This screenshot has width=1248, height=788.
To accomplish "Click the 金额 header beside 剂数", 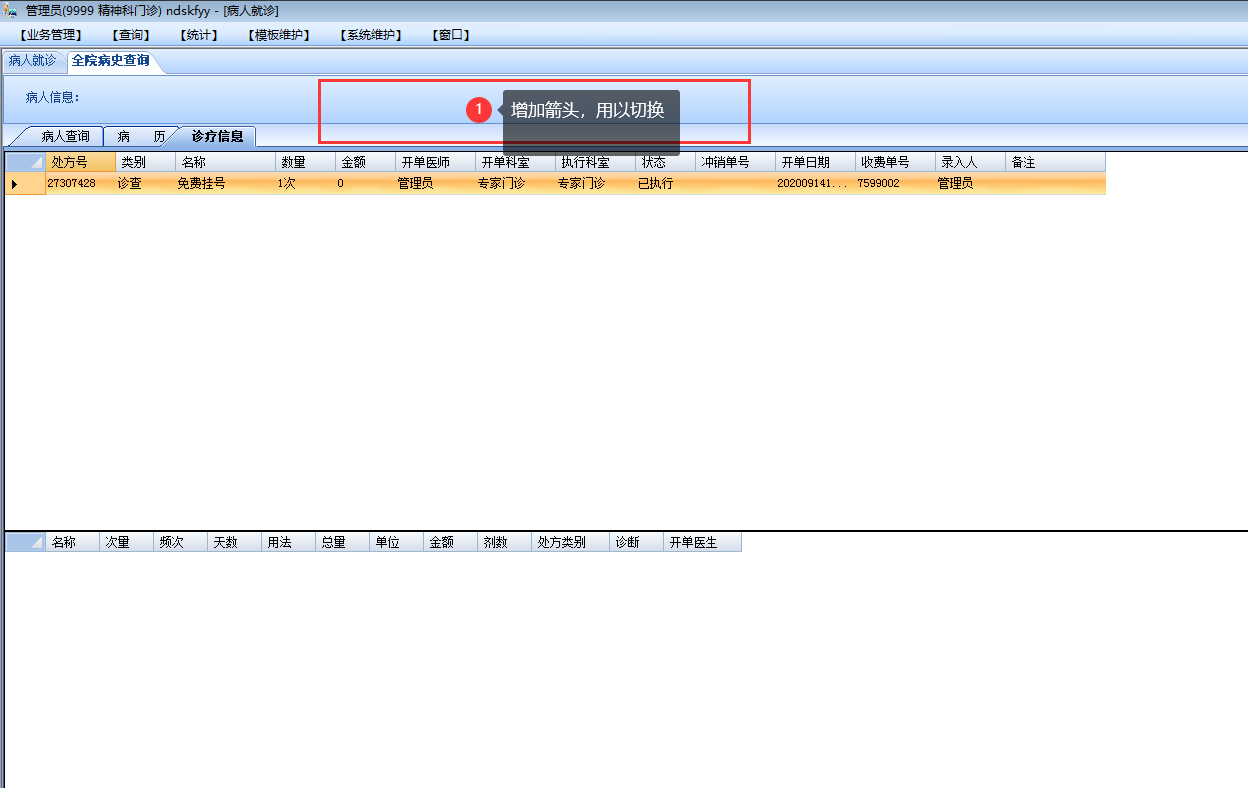I will tap(450, 542).
